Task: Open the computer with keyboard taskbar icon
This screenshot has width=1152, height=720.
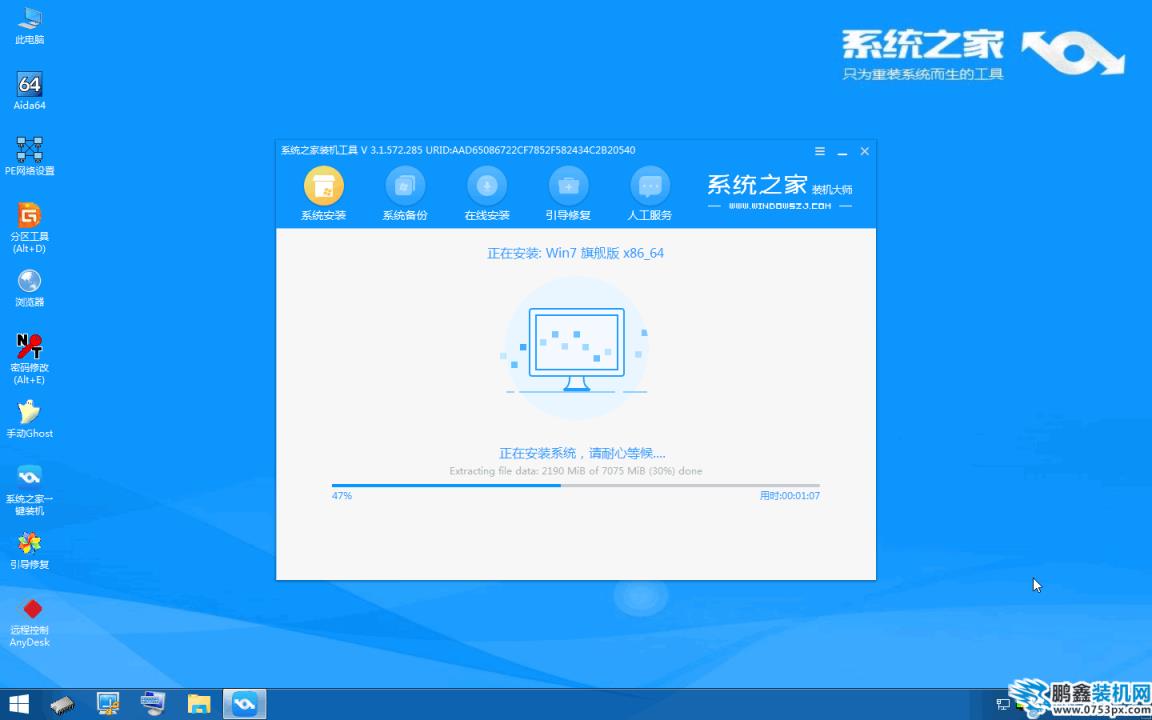Action: tap(154, 705)
